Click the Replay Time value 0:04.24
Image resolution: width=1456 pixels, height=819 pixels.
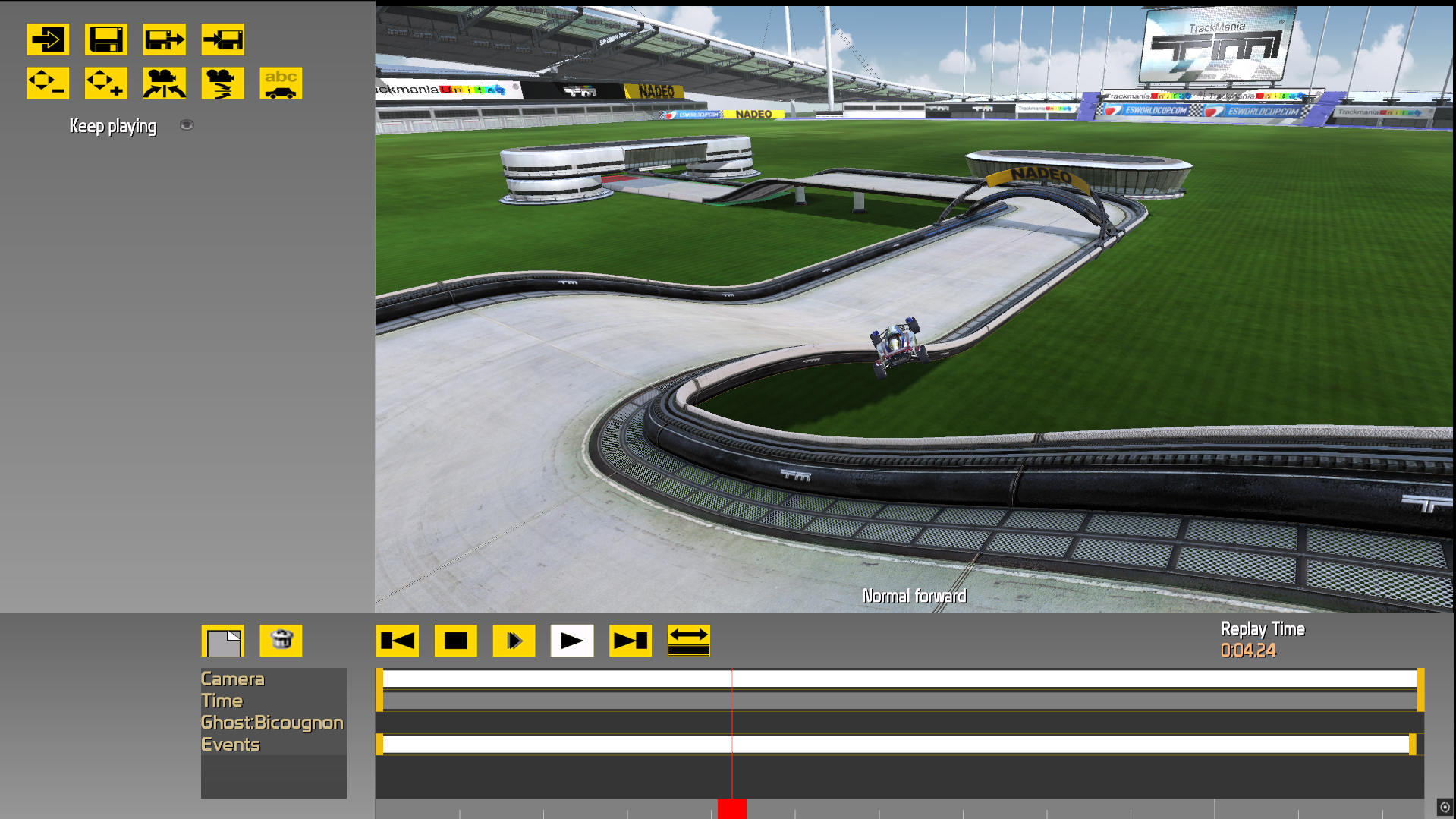tap(1248, 650)
